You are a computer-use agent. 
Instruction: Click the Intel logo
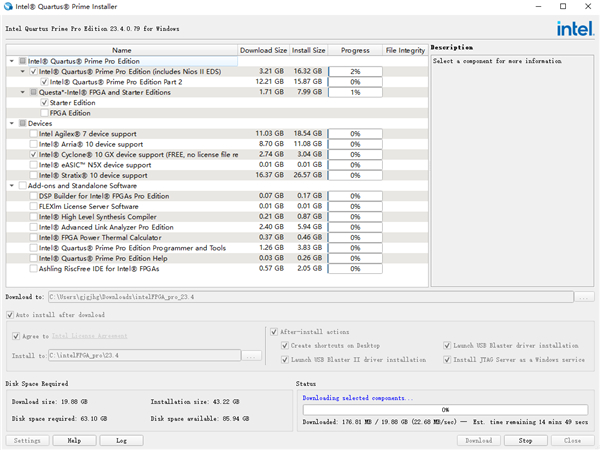click(x=575, y=29)
